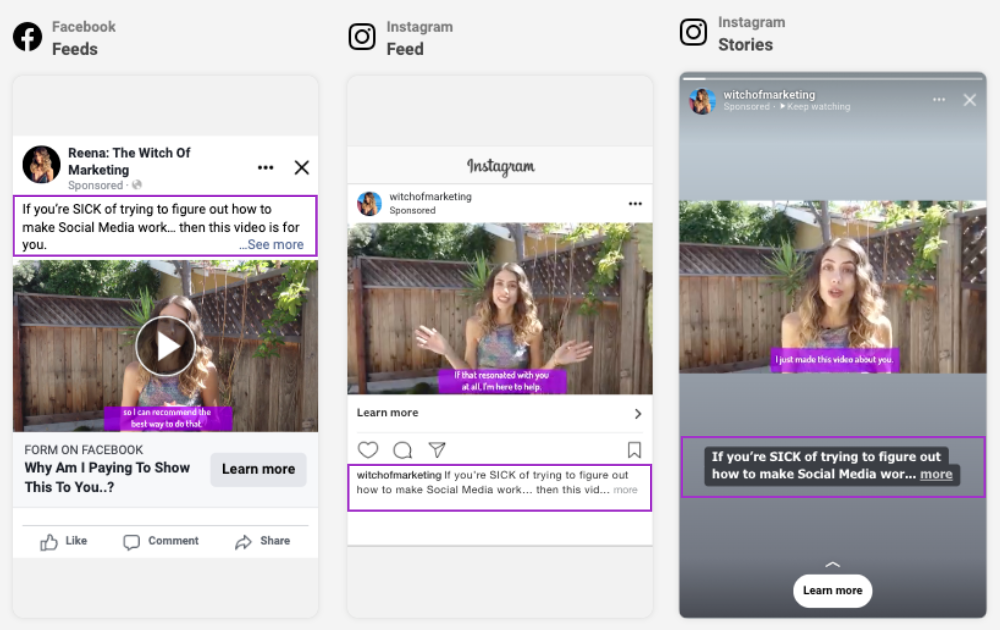Viewport: 1000px width, 630px height.
Task: Click the heart icon on Instagram feed post
Action: pyautogui.click(x=368, y=450)
